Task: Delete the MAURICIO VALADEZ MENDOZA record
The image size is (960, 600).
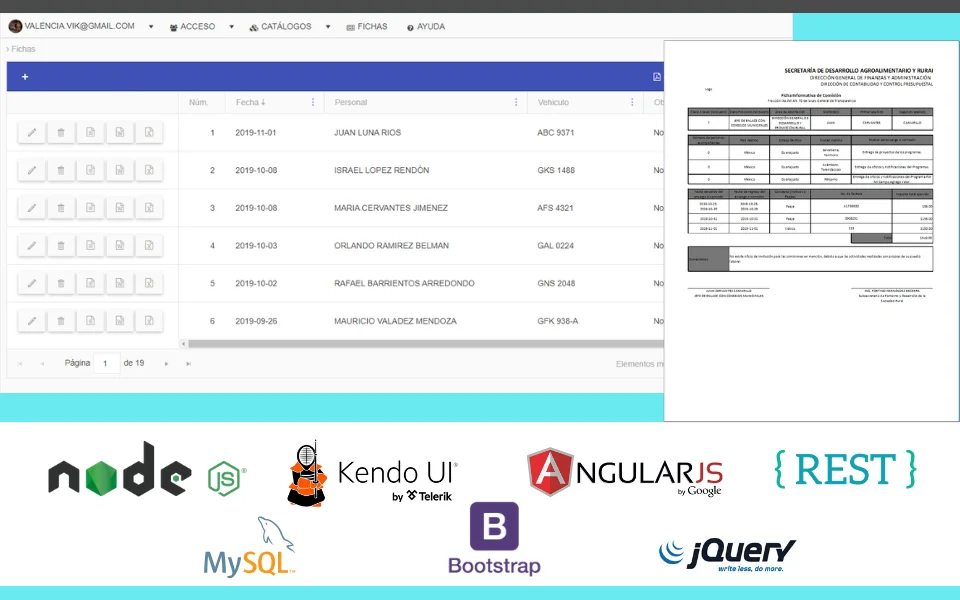Action: (x=61, y=321)
